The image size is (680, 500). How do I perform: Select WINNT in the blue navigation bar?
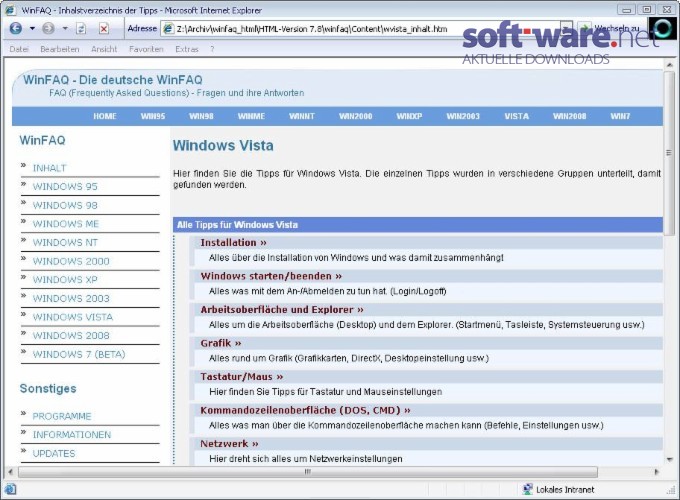coord(302,116)
